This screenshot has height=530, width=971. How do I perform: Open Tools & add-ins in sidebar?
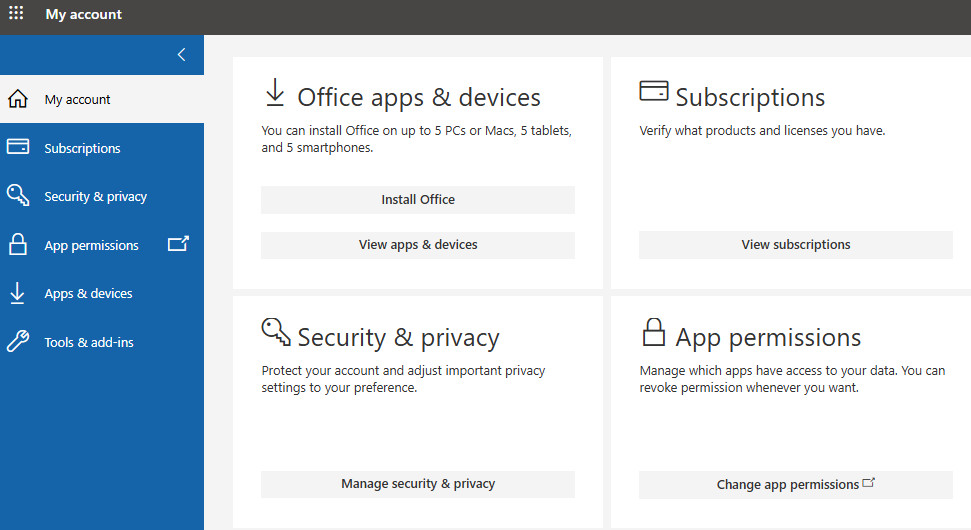(102, 342)
